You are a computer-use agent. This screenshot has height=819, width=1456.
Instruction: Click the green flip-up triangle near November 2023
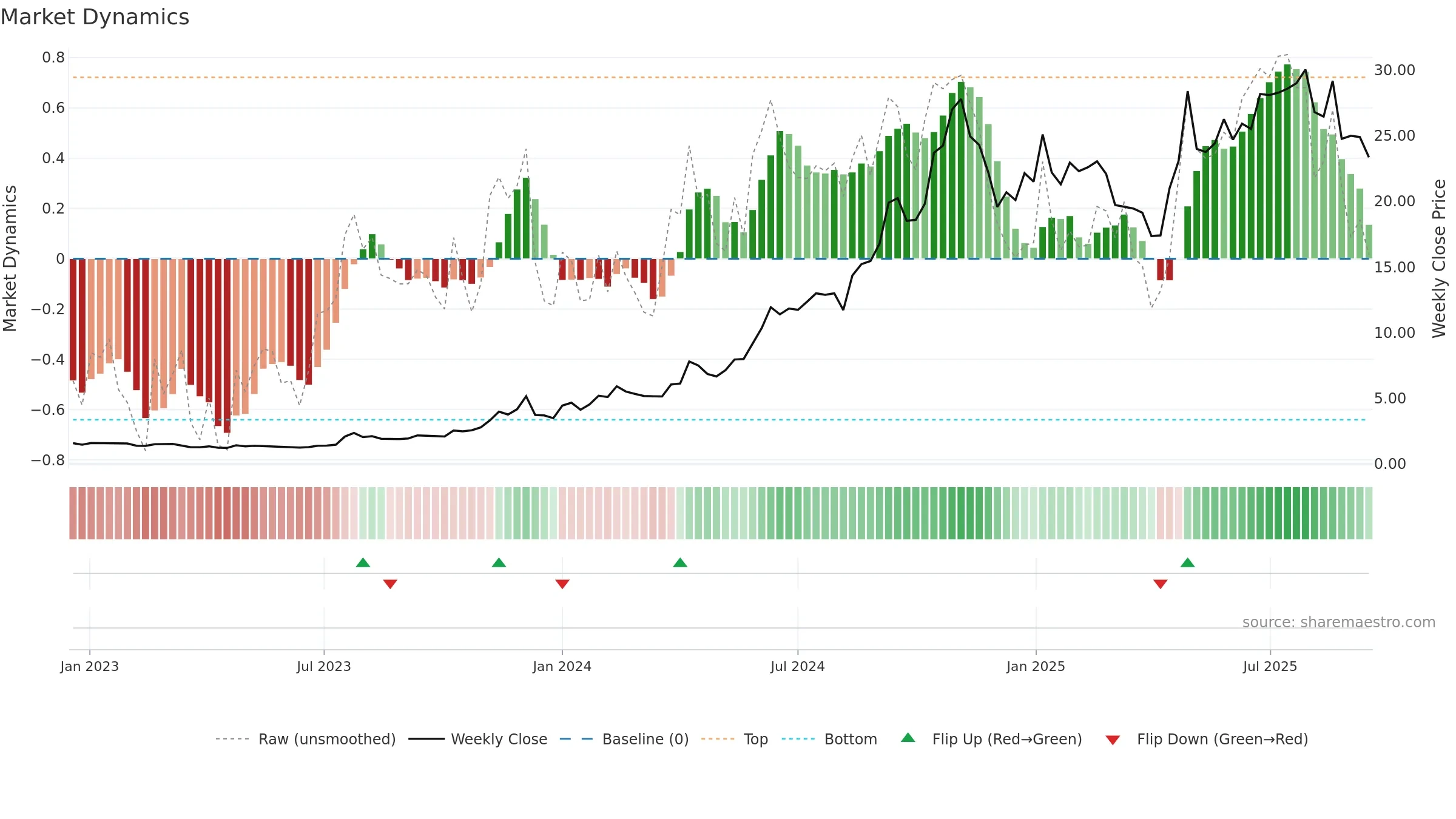[499, 562]
